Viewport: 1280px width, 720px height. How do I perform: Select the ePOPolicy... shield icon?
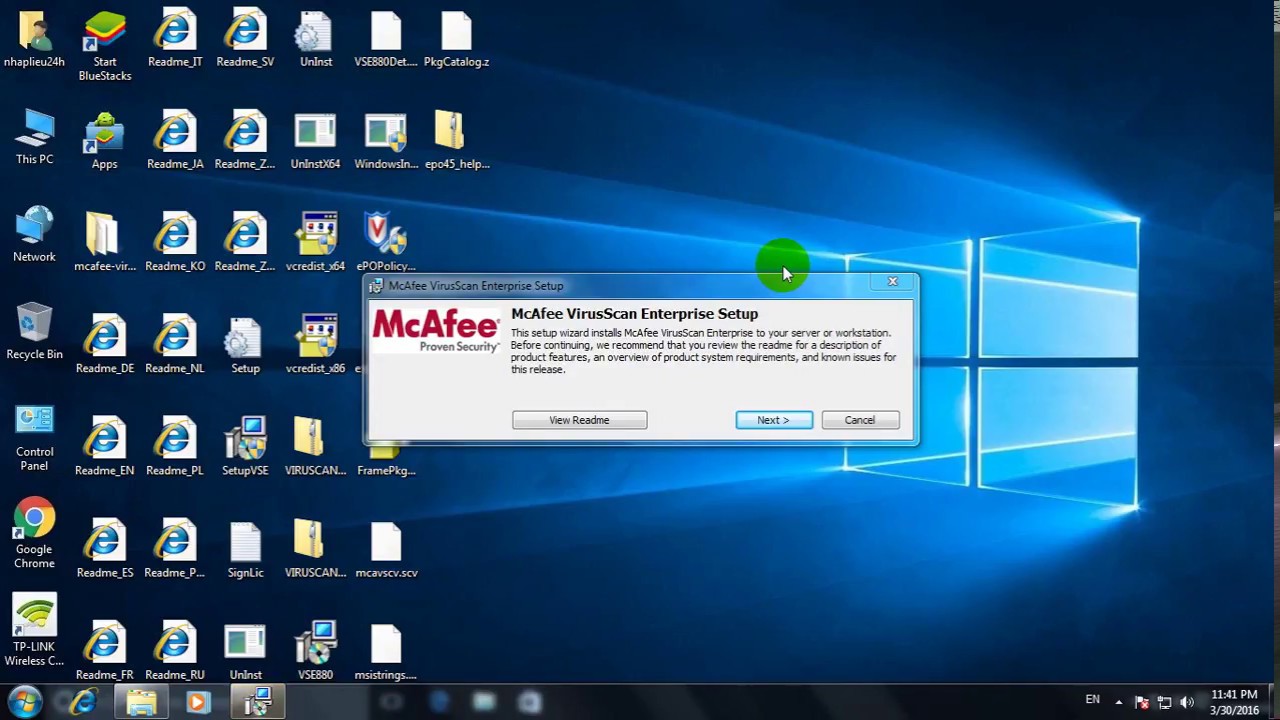pyautogui.click(x=386, y=234)
